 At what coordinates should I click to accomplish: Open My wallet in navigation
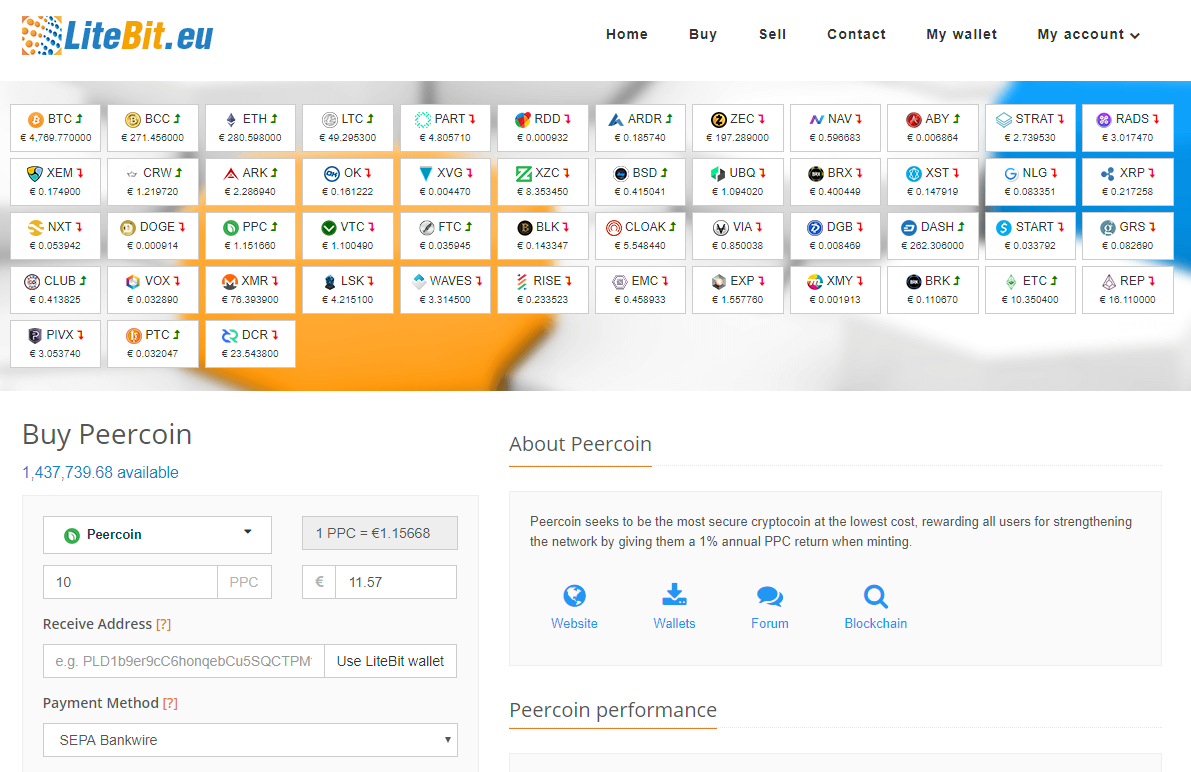(962, 34)
